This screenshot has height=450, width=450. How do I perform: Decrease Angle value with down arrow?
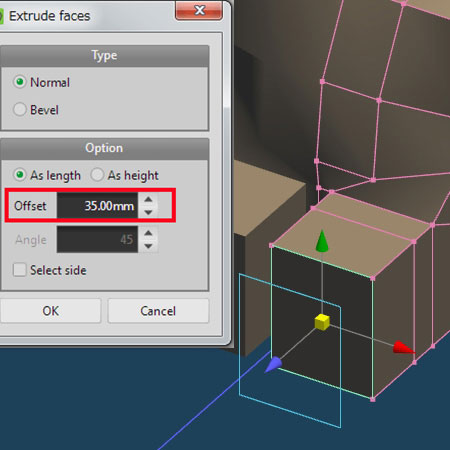click(148, 246)
